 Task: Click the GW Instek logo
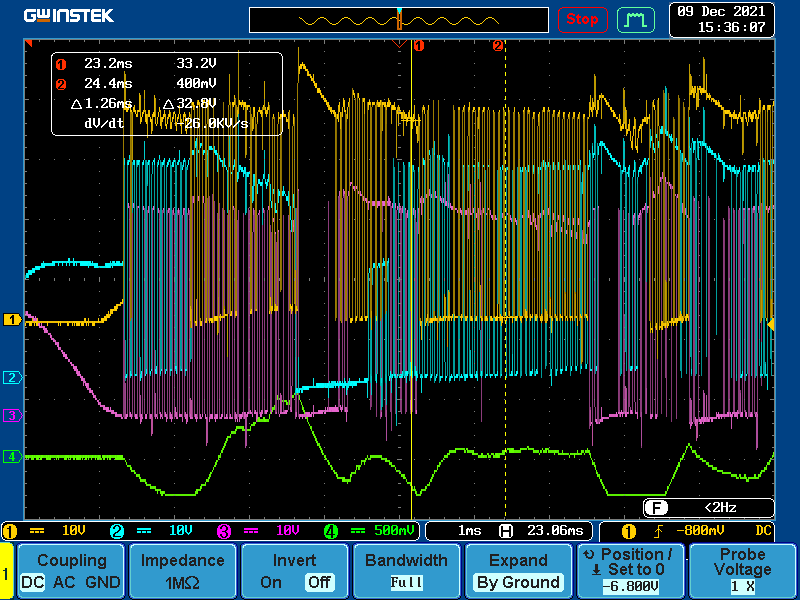[69, 16]
